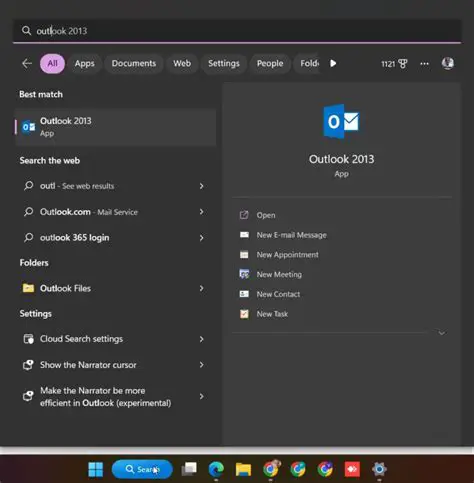The width and height of the screenshot is (474, 483).
Task: Click the Outlook Files folder icon
Action: tap(28, 288)
